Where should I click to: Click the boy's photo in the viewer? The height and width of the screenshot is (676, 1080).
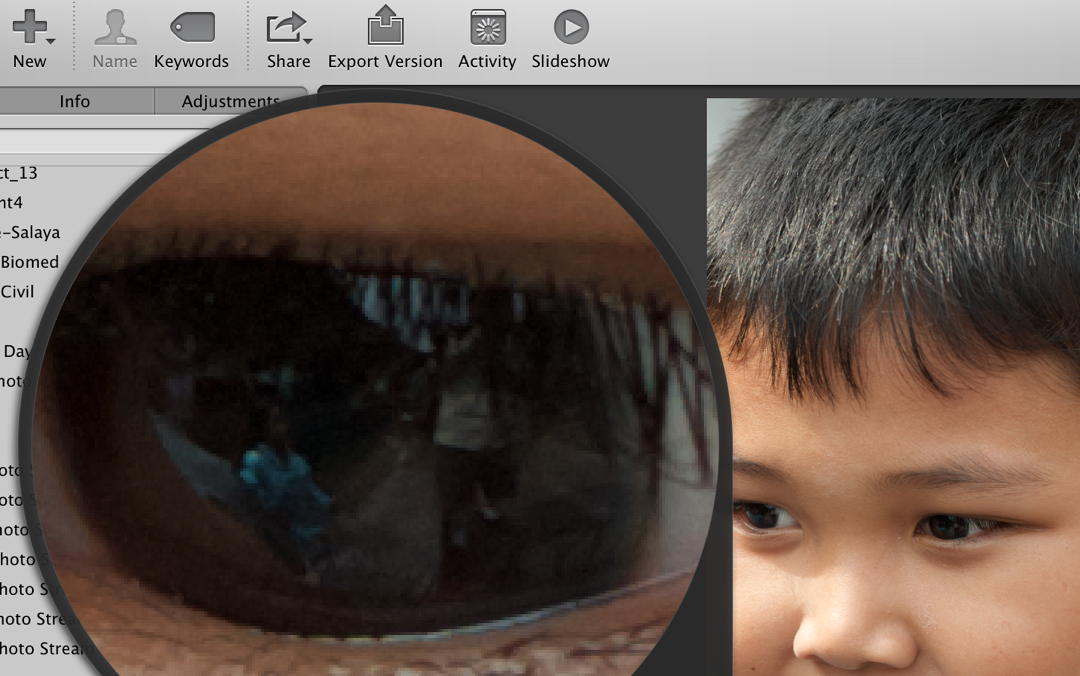[893, 387]
